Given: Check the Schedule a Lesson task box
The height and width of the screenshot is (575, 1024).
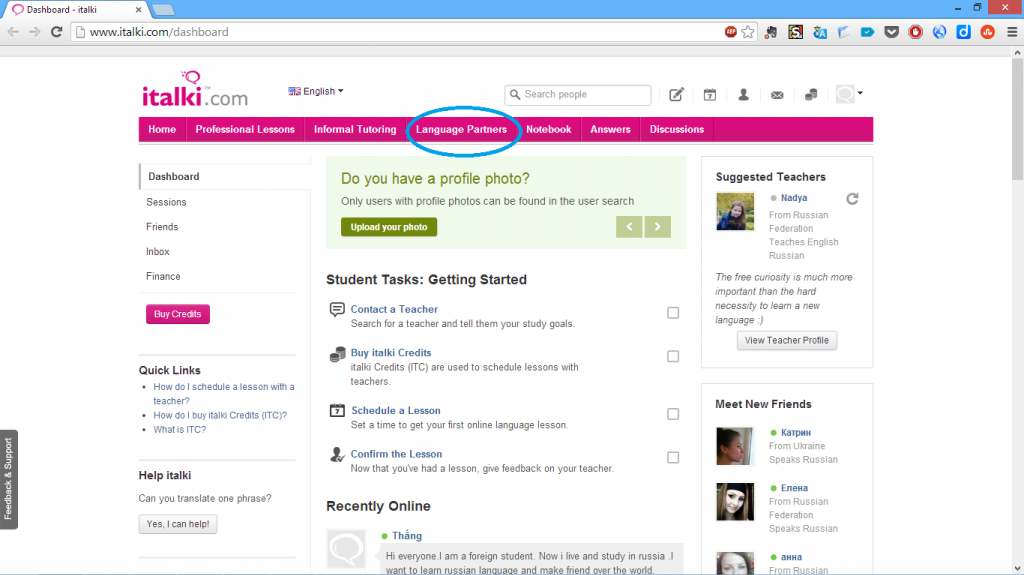Looking at the screenshot, I should tap(673, 414).
